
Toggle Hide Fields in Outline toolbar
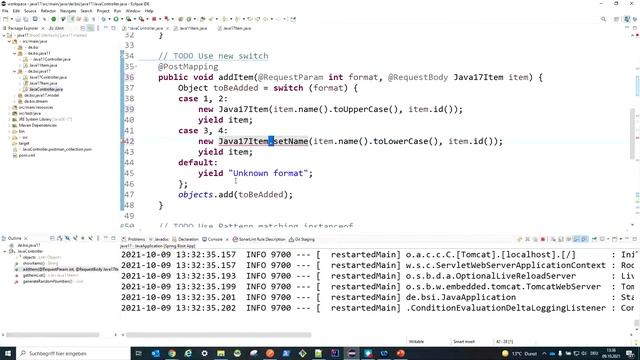[x=67, y=238]
